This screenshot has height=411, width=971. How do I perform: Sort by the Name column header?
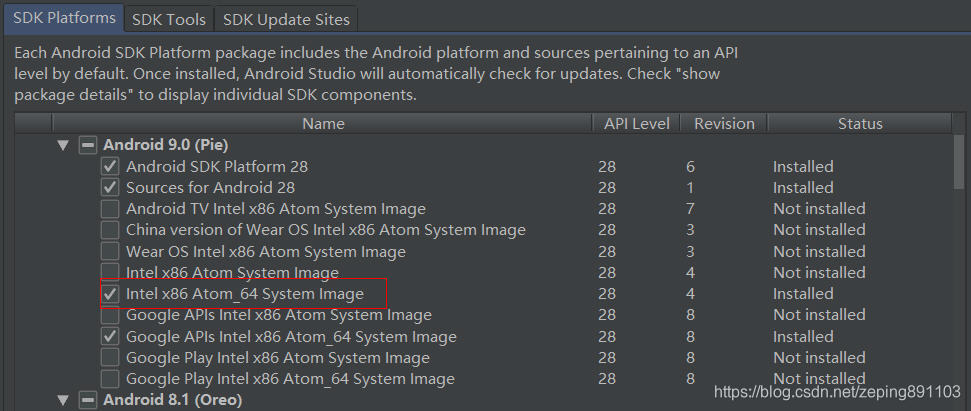(x=323, y=123)
